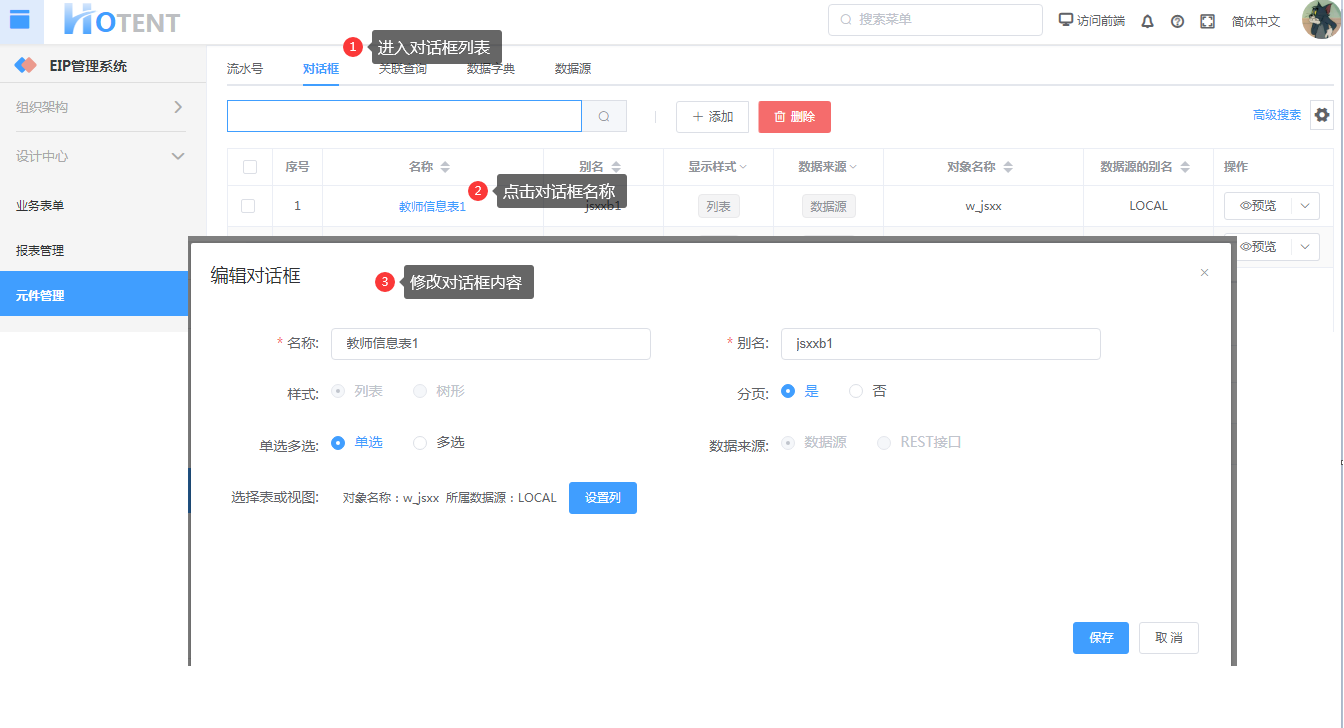Click the 设置列 button

603,498
